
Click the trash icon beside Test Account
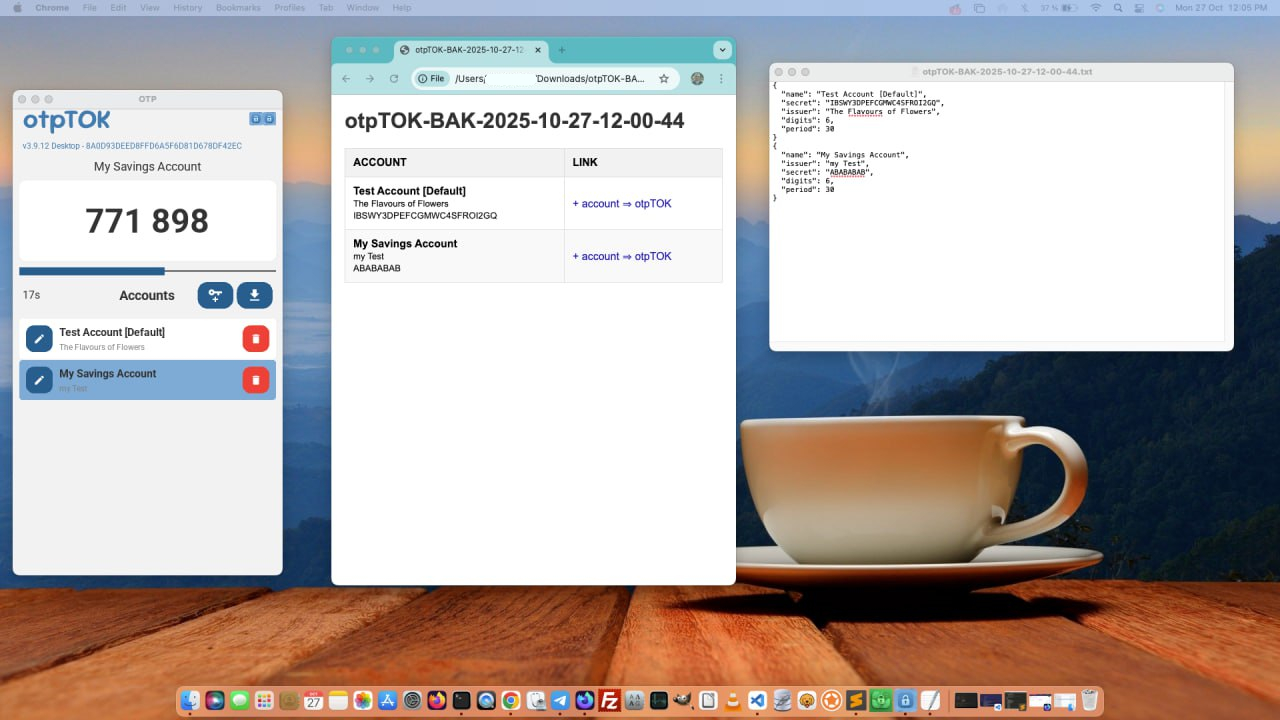(255, 338)
